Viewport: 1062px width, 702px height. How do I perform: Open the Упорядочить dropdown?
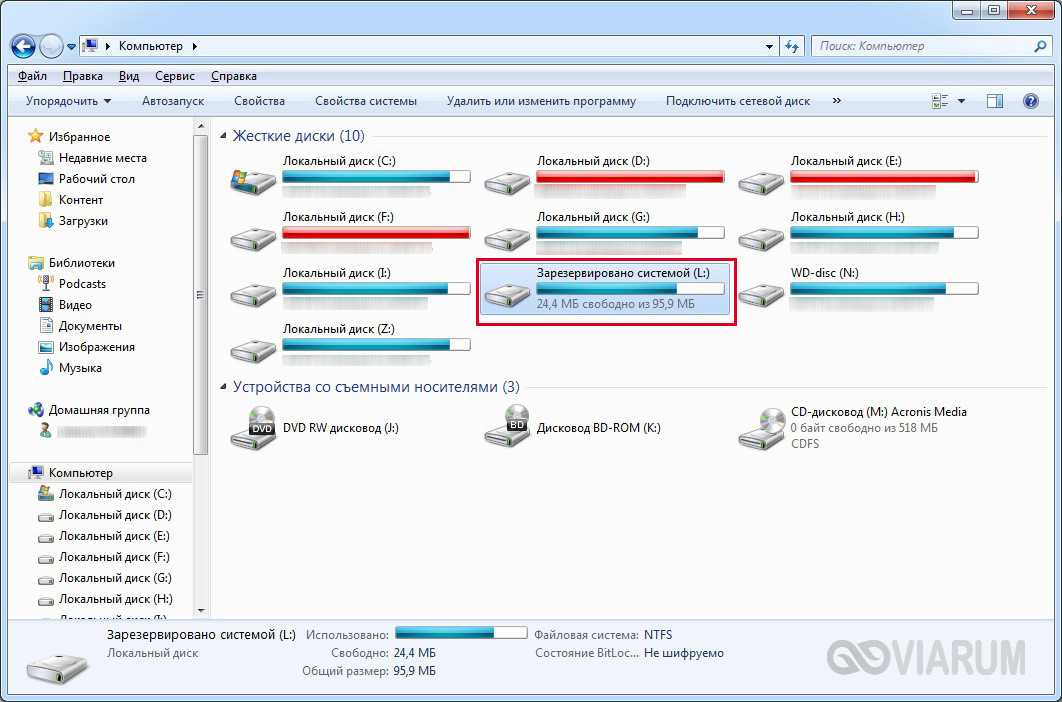[x=68, y=101]
